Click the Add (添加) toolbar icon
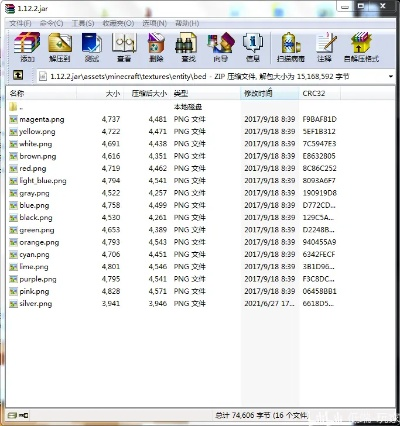 (27, 43)
